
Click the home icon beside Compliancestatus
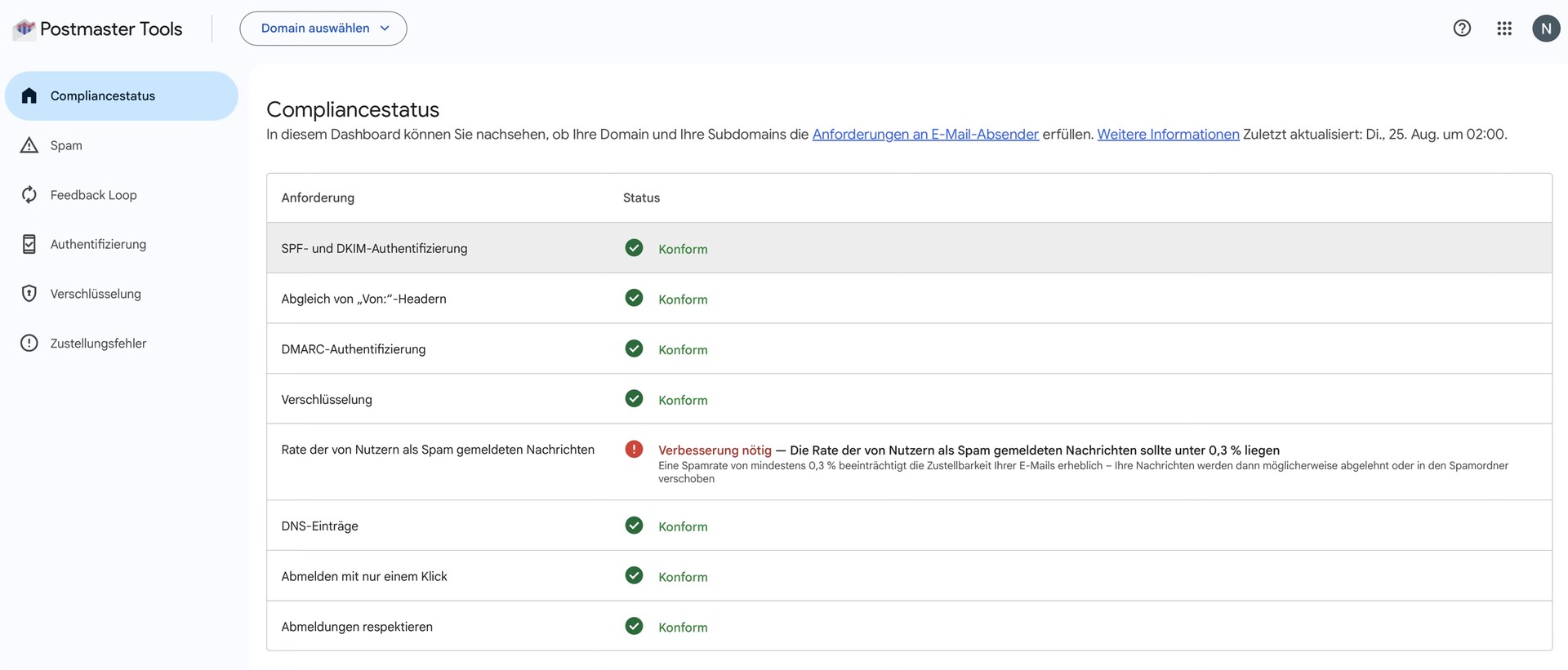coord(29,96)
